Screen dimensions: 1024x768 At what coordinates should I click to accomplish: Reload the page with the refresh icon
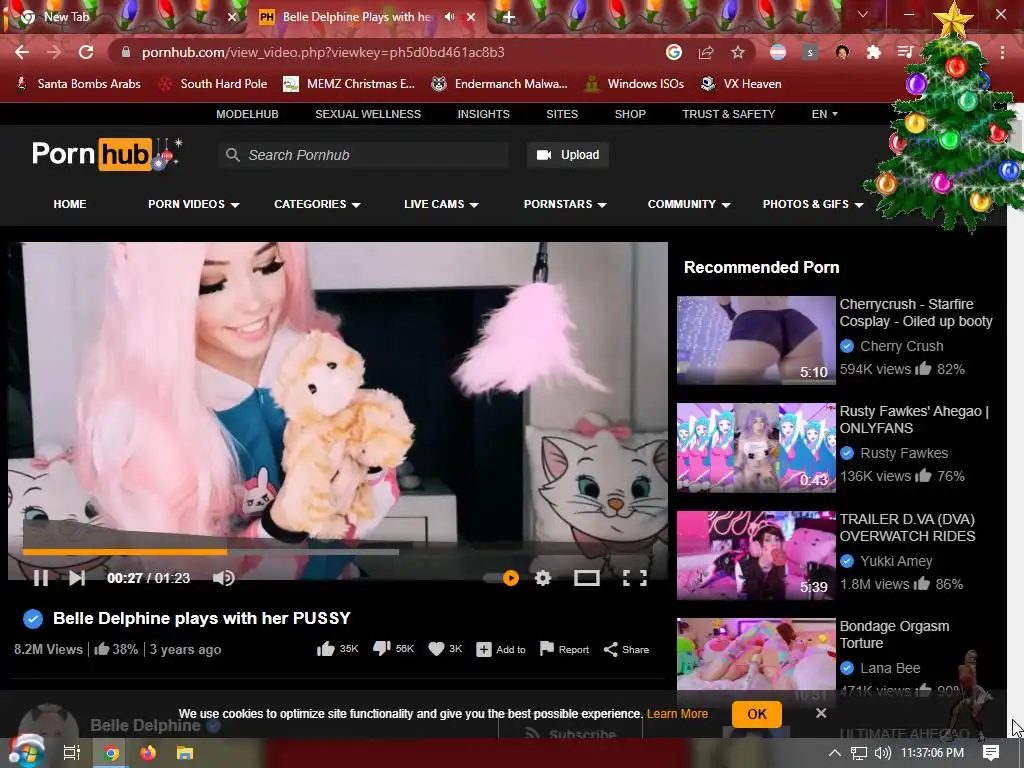point(86,52)
